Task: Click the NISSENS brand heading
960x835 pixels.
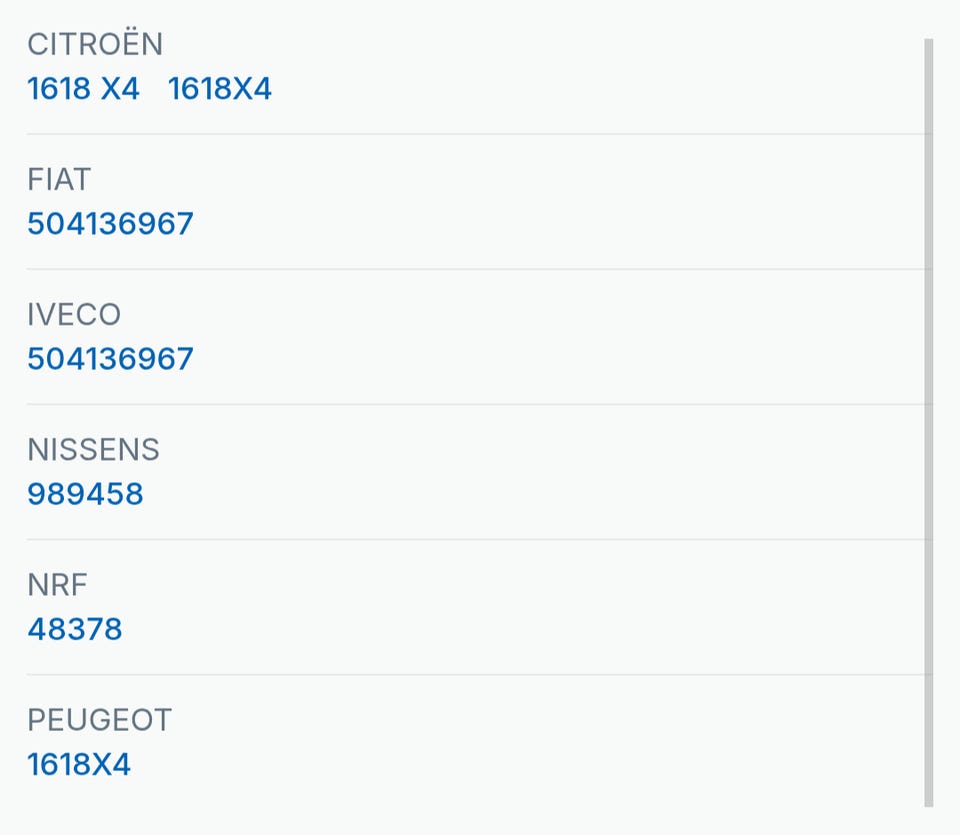Action: [x=93, y=450]
